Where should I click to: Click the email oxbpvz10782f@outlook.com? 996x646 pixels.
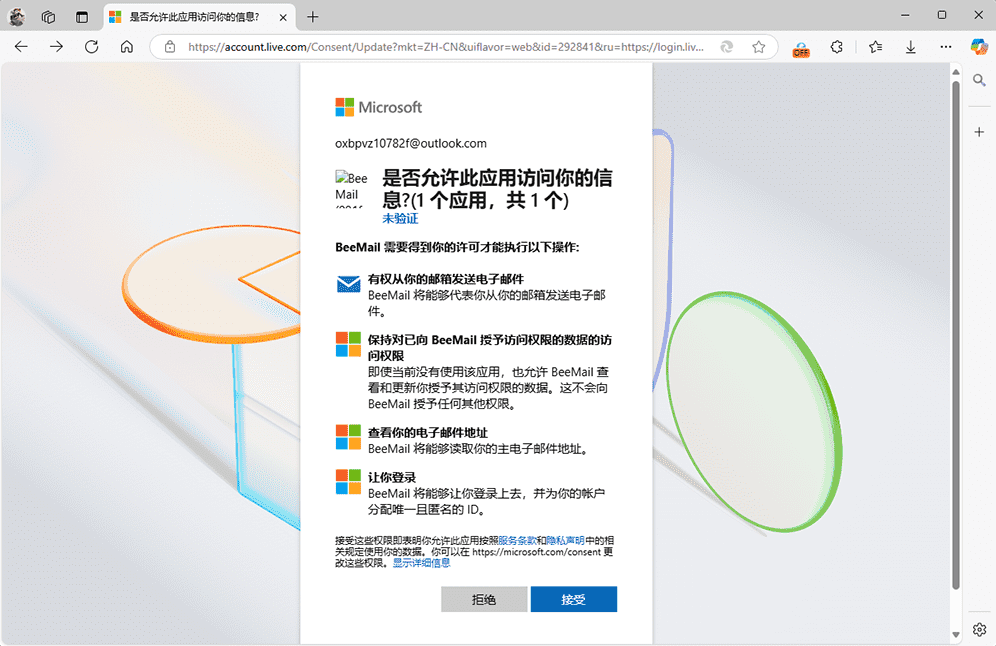(x=411, y=144)
